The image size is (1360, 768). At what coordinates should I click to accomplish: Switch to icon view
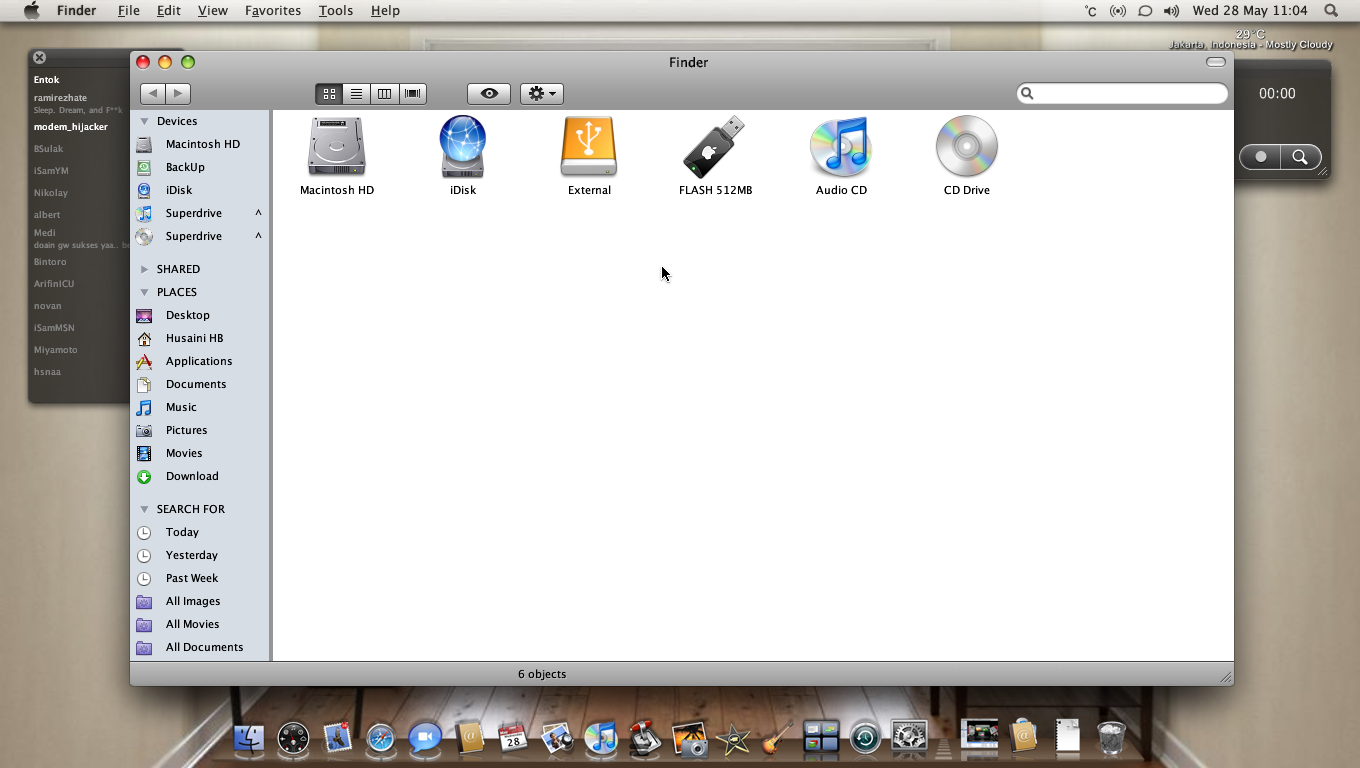click(x=329, y=94)
